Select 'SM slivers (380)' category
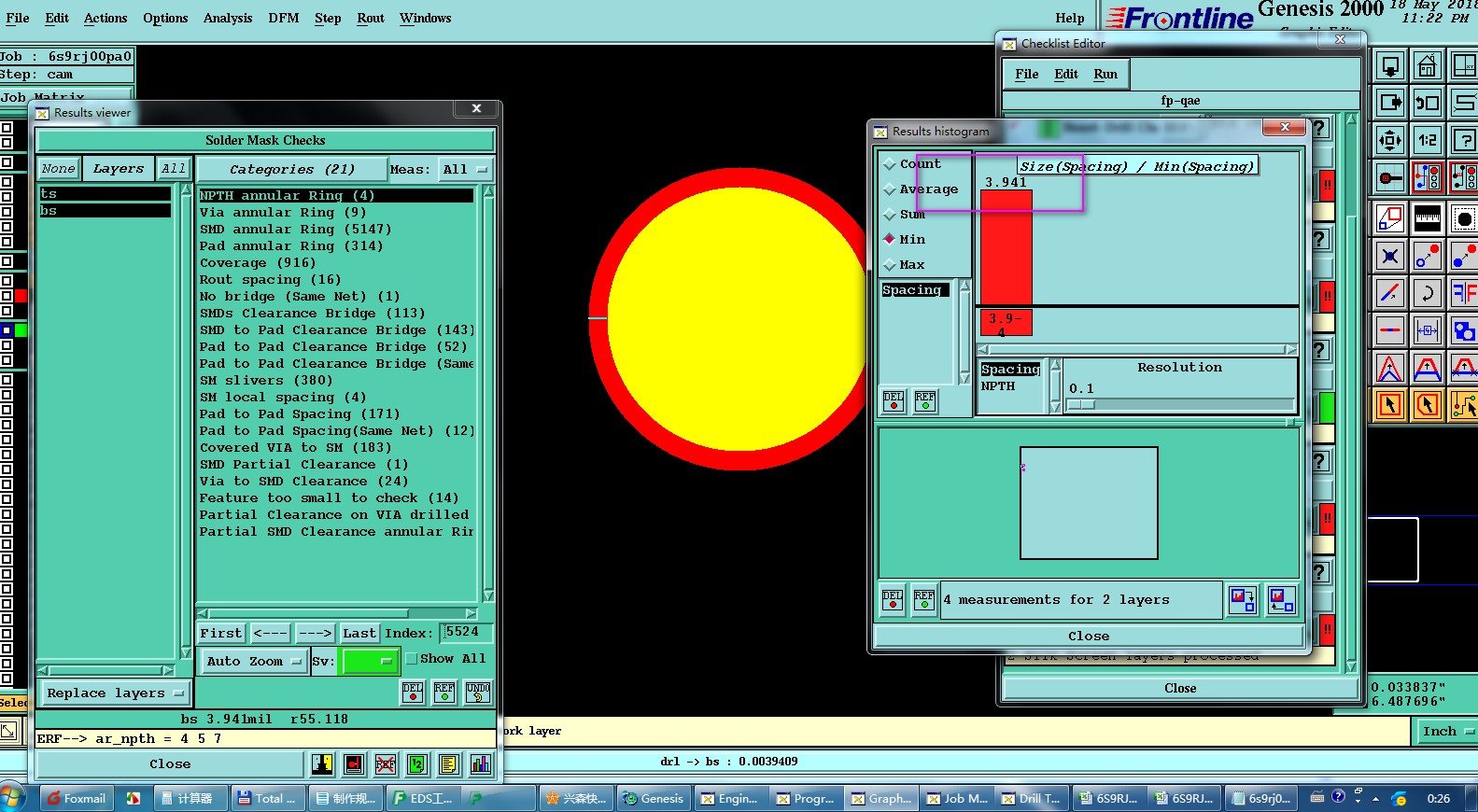 pos(266,381)
